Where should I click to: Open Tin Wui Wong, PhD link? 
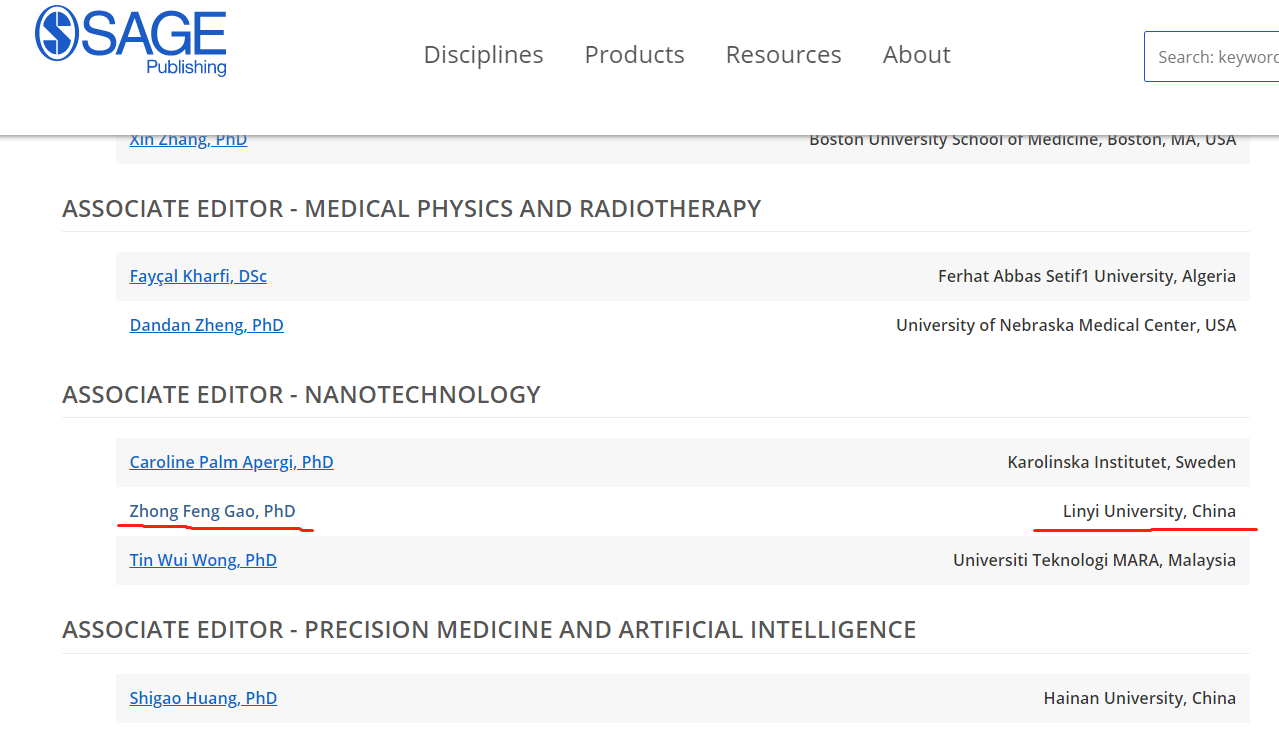click(203, 560)
